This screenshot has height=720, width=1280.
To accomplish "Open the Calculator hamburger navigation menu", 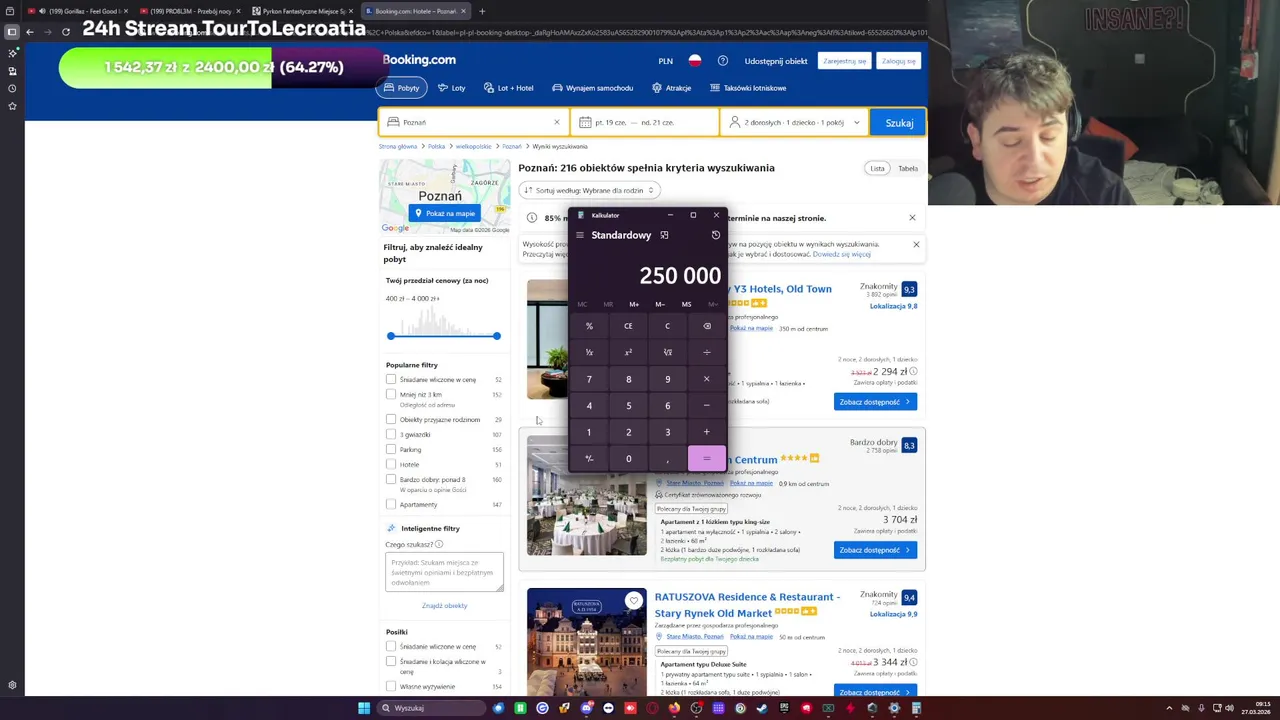I will [x=579, y=235].
